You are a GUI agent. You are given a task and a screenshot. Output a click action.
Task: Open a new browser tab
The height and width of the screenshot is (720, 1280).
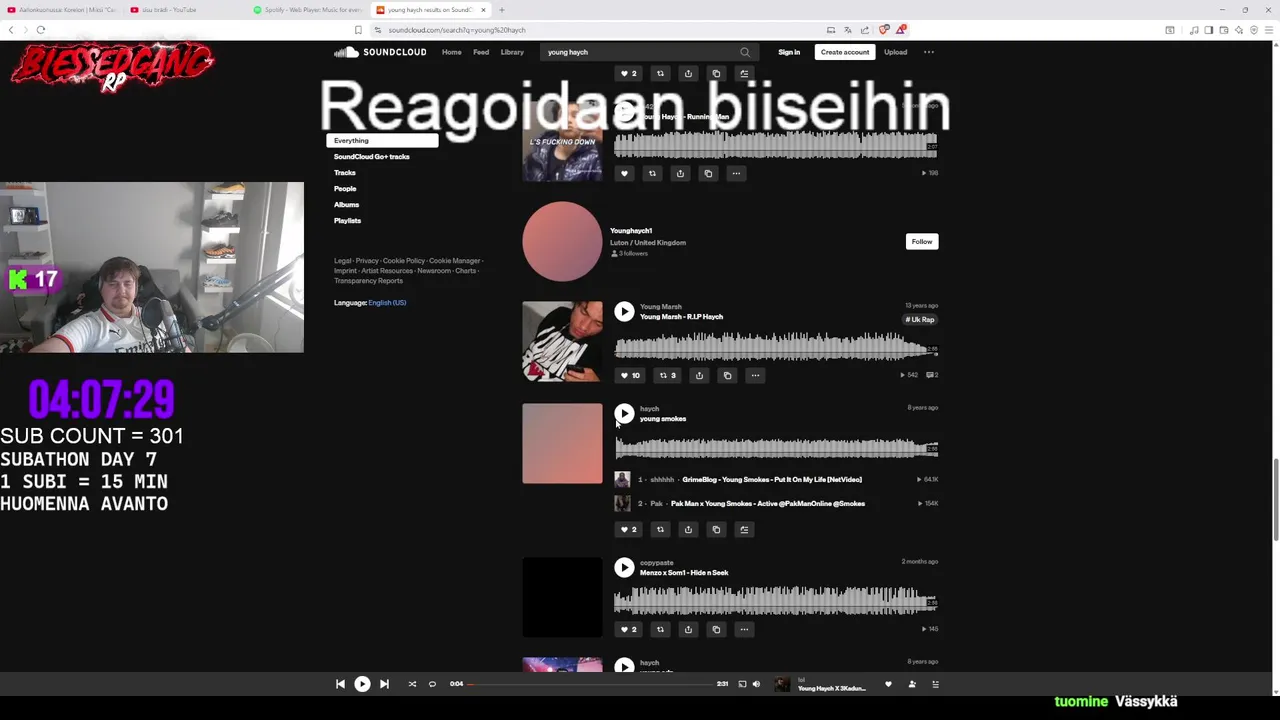coord(502,10)
